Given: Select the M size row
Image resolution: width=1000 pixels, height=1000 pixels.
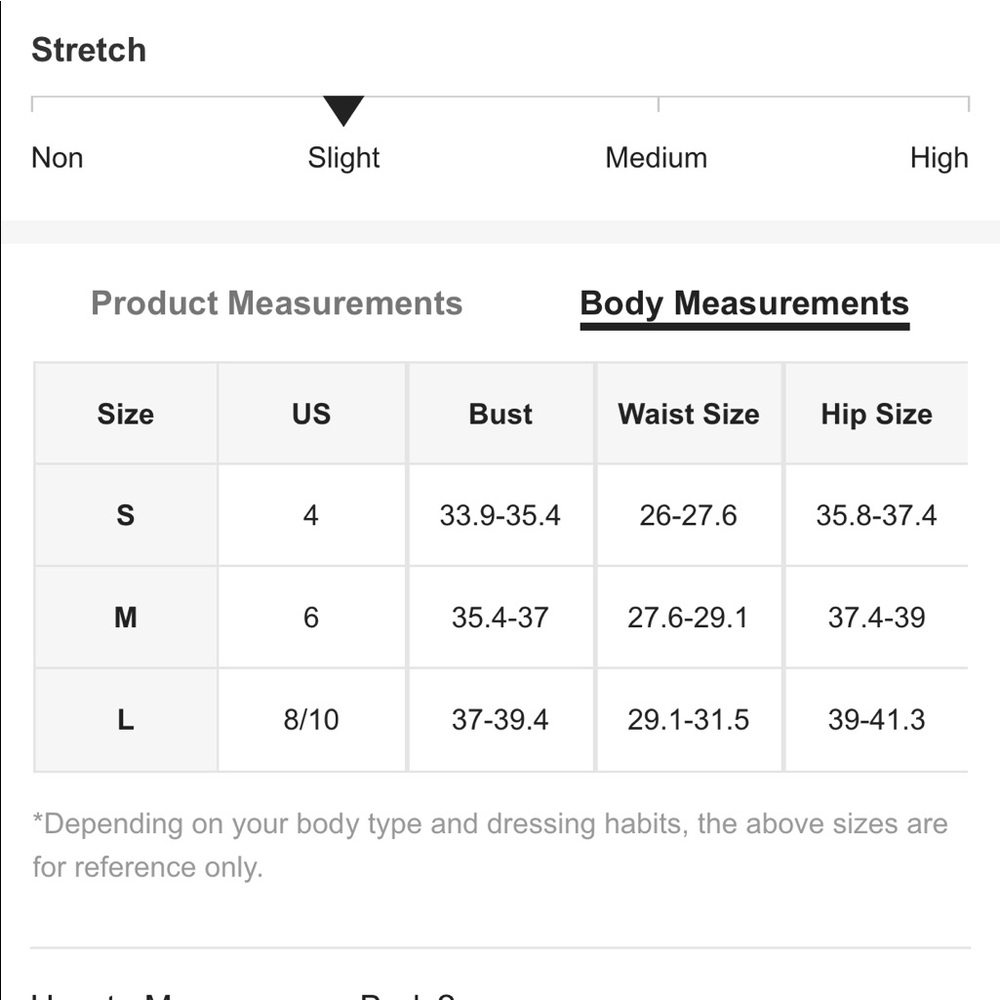Looking at the screenshot, I should (x=501, y=617).
